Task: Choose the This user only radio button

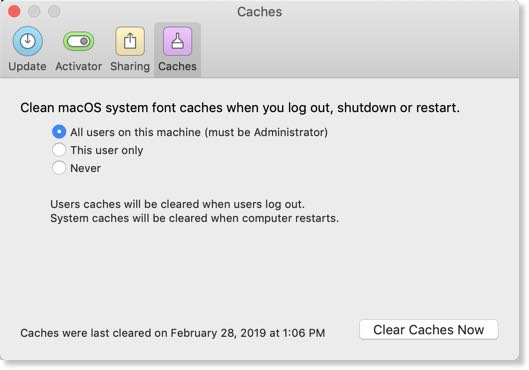Action: [59, 150]
